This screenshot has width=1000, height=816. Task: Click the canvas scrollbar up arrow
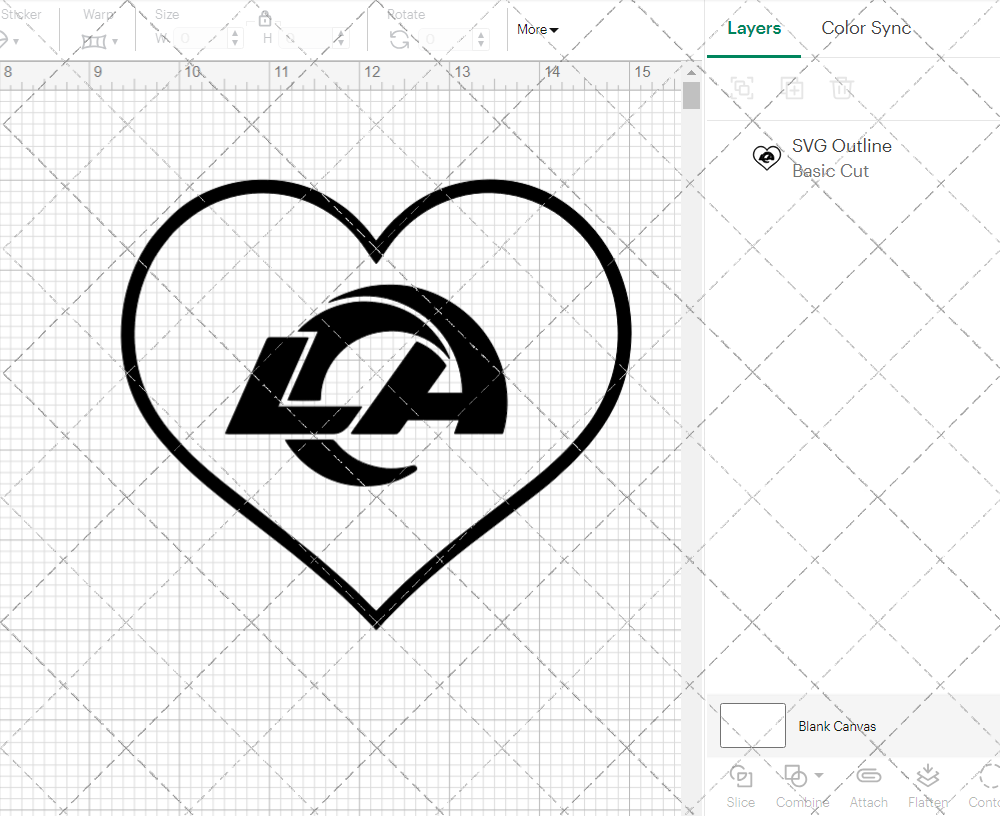(691, 72)
